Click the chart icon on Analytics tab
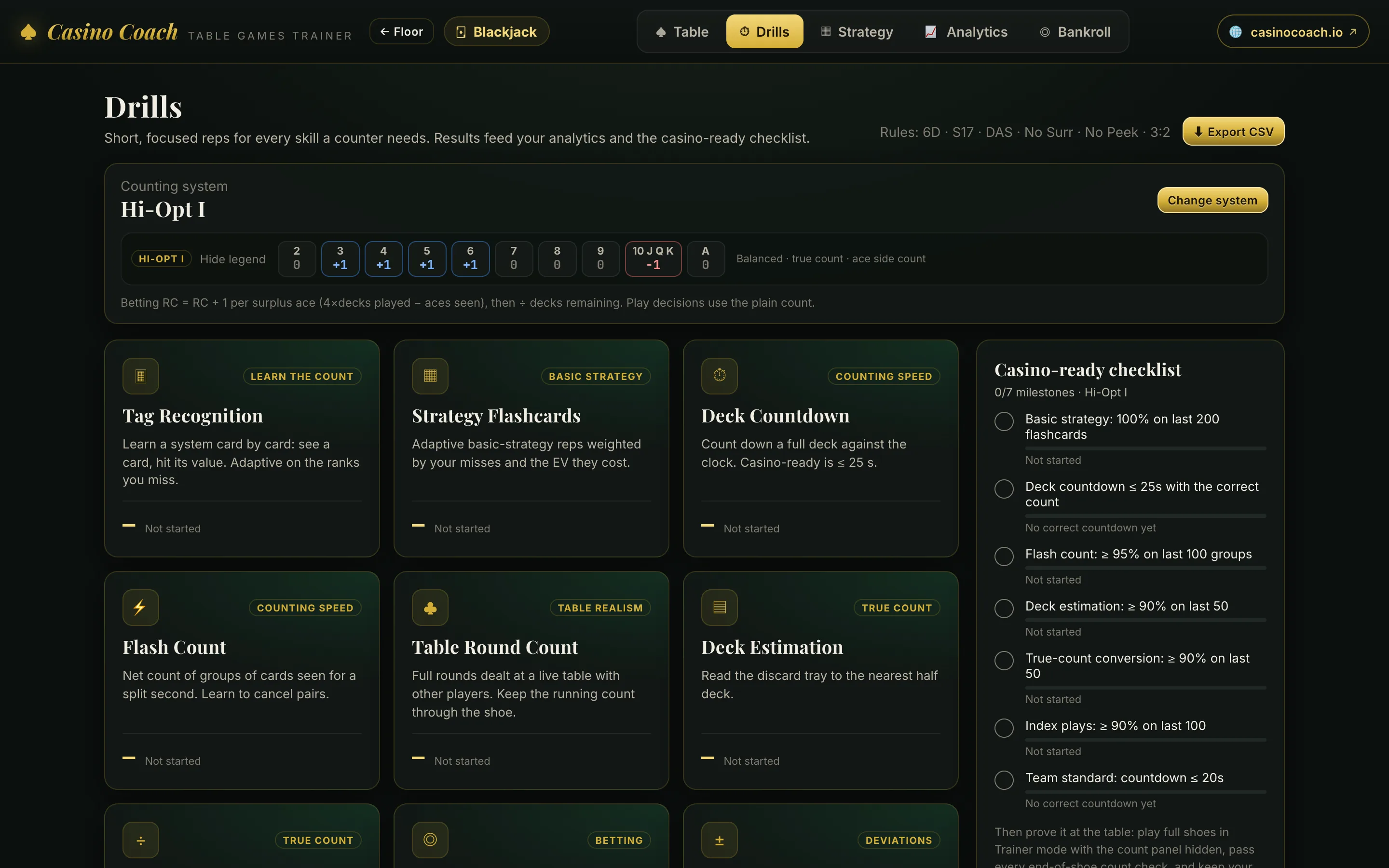The height and width of the screenshot is (868, 1389). coord(930,32)
